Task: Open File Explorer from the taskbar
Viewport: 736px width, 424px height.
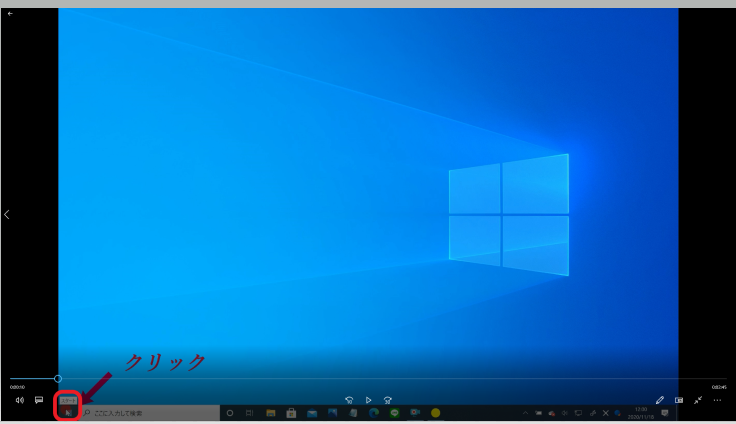Action: point(270,412)
